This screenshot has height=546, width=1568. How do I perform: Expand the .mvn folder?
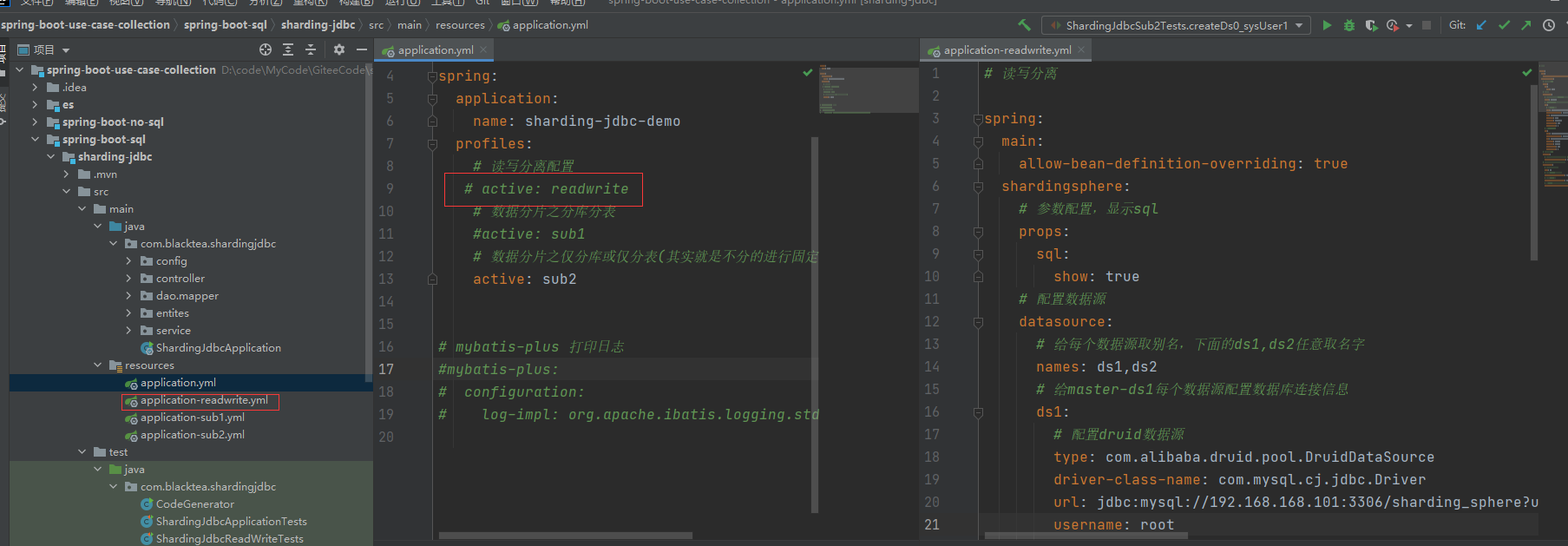coord(66,174)
